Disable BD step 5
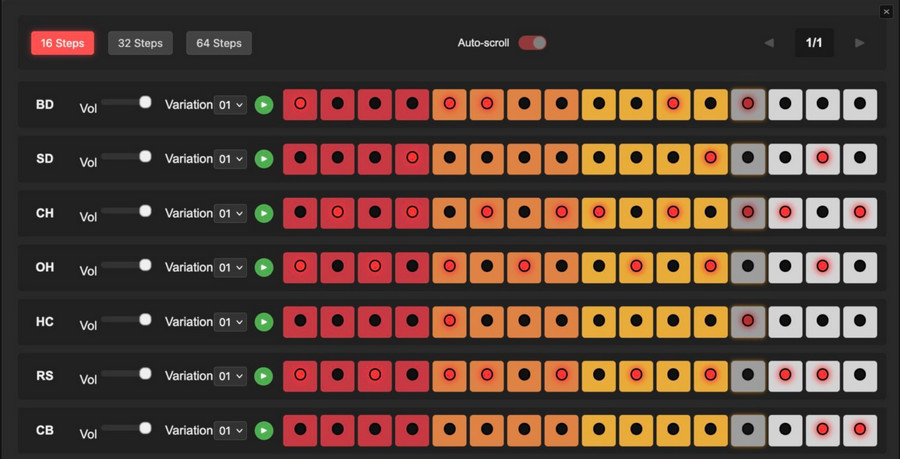The image size is (900, 459). tap(449, 104)
